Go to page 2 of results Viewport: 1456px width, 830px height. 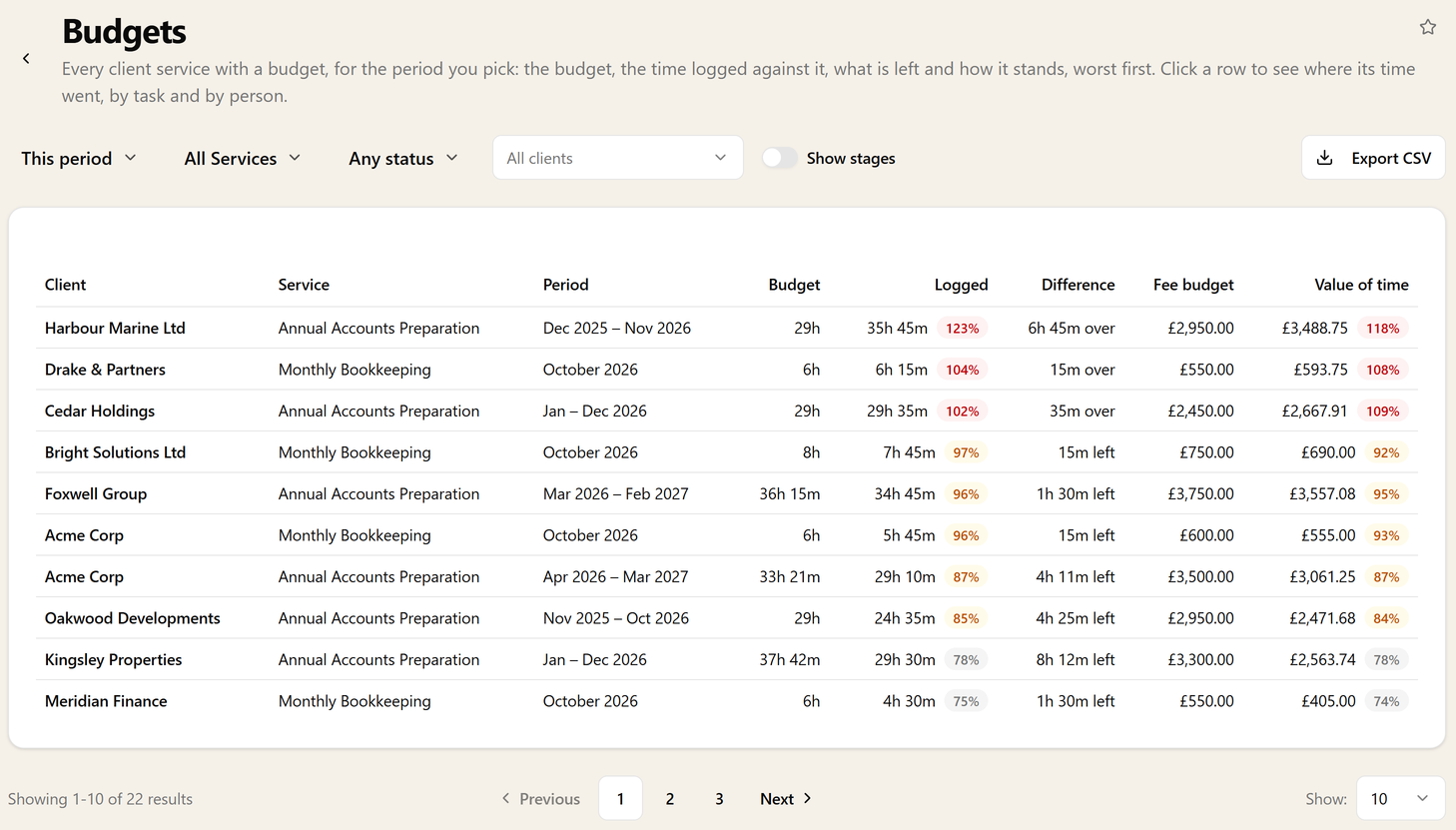[x=670, y=798]
